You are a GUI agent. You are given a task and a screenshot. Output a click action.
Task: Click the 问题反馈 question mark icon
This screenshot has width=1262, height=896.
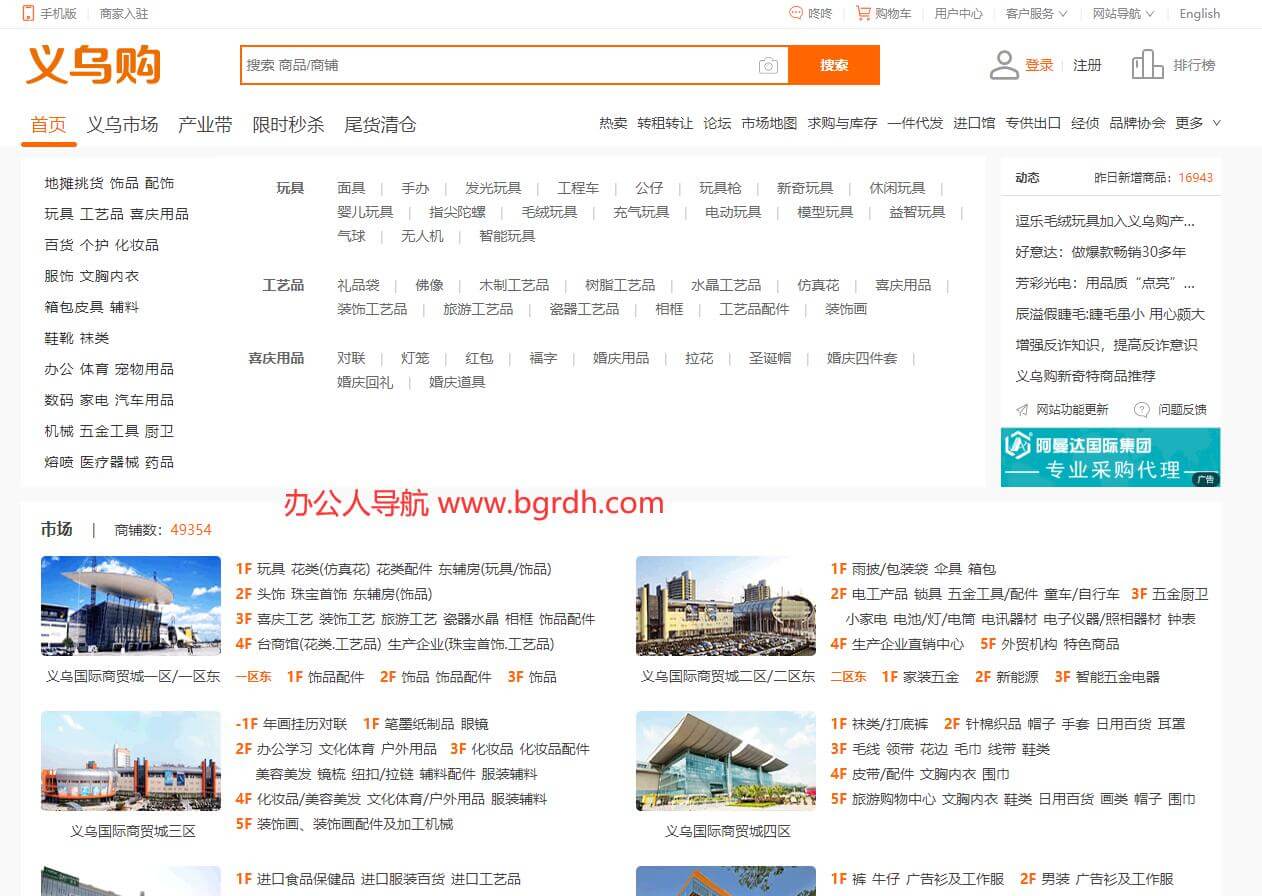pos(1141,409)
